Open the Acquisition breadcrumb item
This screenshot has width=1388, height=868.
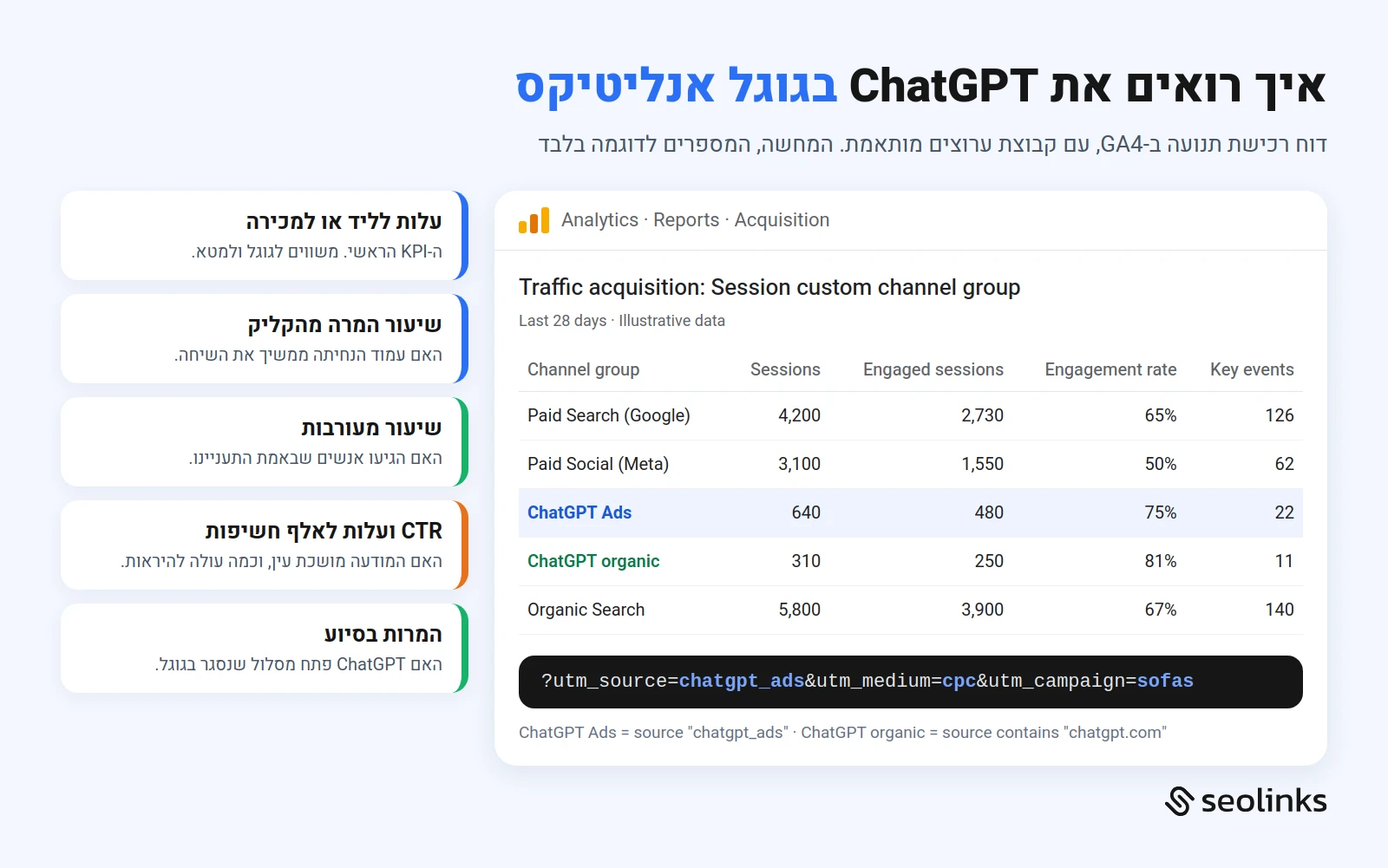click(x=782, y=220)
